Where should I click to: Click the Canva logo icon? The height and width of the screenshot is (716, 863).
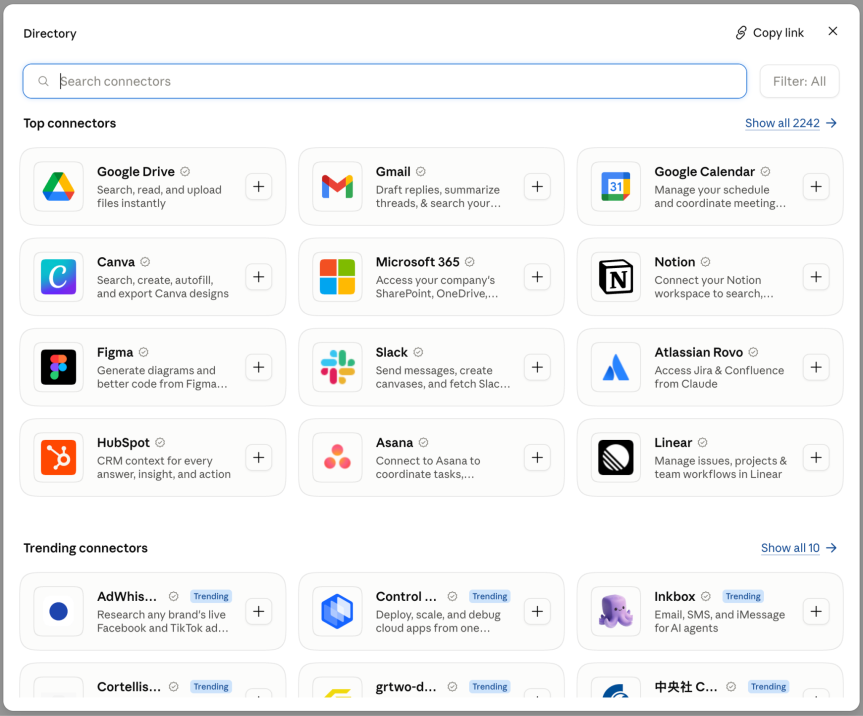point(58,277)
